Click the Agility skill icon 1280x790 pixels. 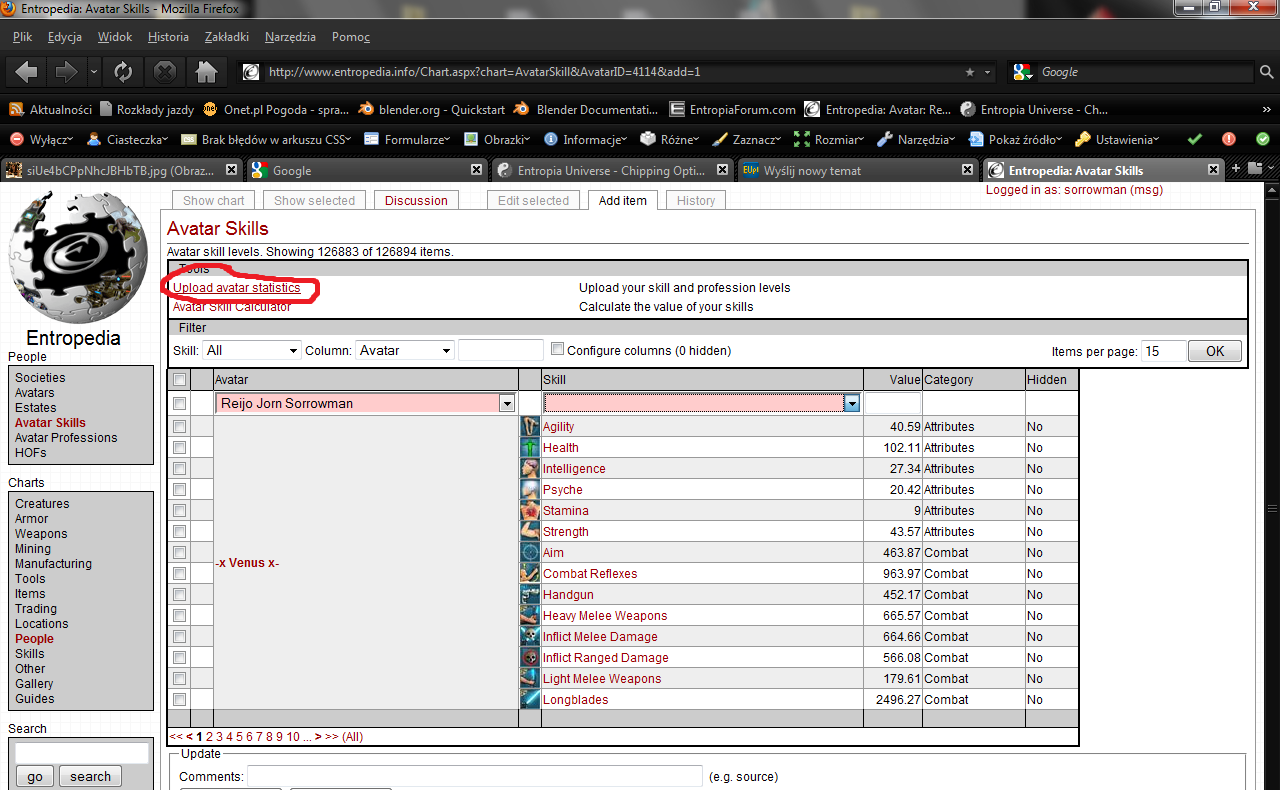coord(530,427)
